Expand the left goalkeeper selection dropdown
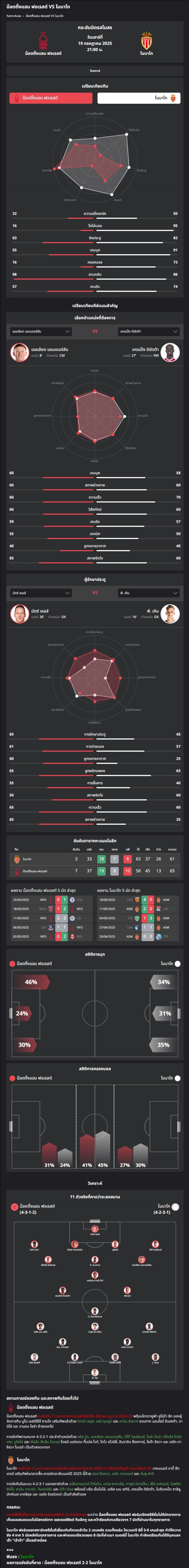The image size is (189, 1568). (x=41, y=592)
